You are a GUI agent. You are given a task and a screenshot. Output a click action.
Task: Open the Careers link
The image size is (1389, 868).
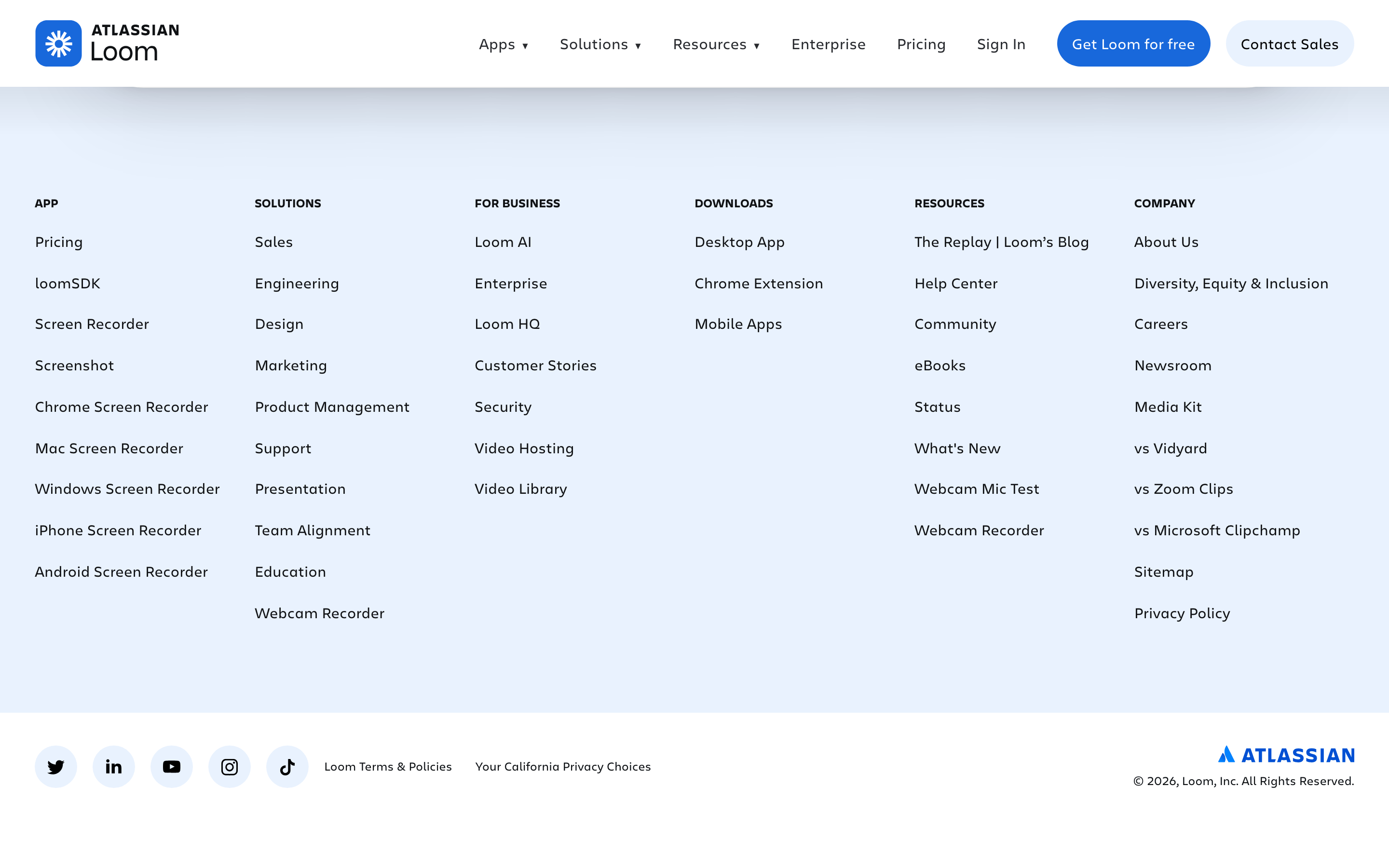pos(1161,324)
